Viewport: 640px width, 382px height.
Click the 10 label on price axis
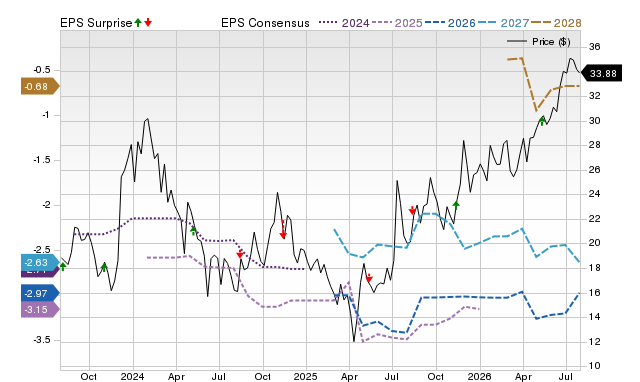[595, 366]
